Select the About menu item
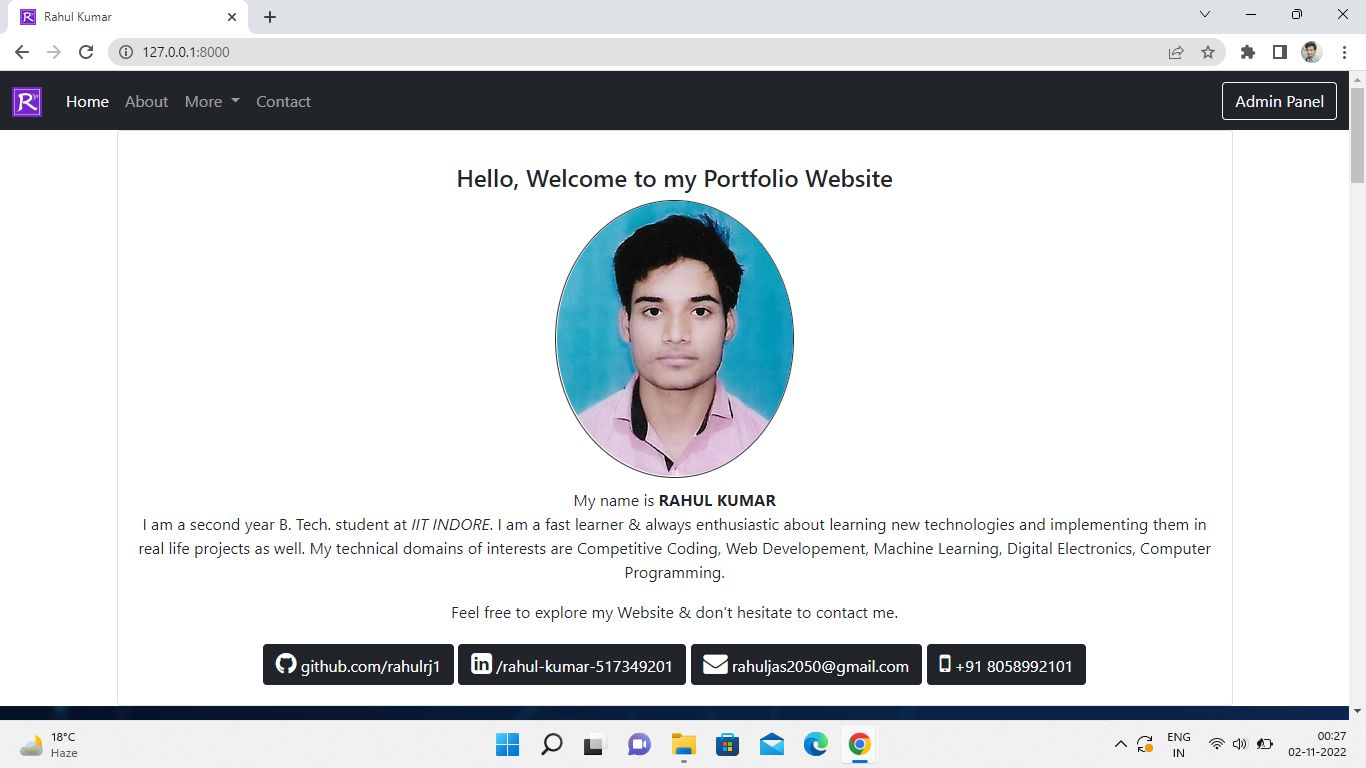Image resolution: width=1366 pixels, height=768 pixels. pos(146,101)
